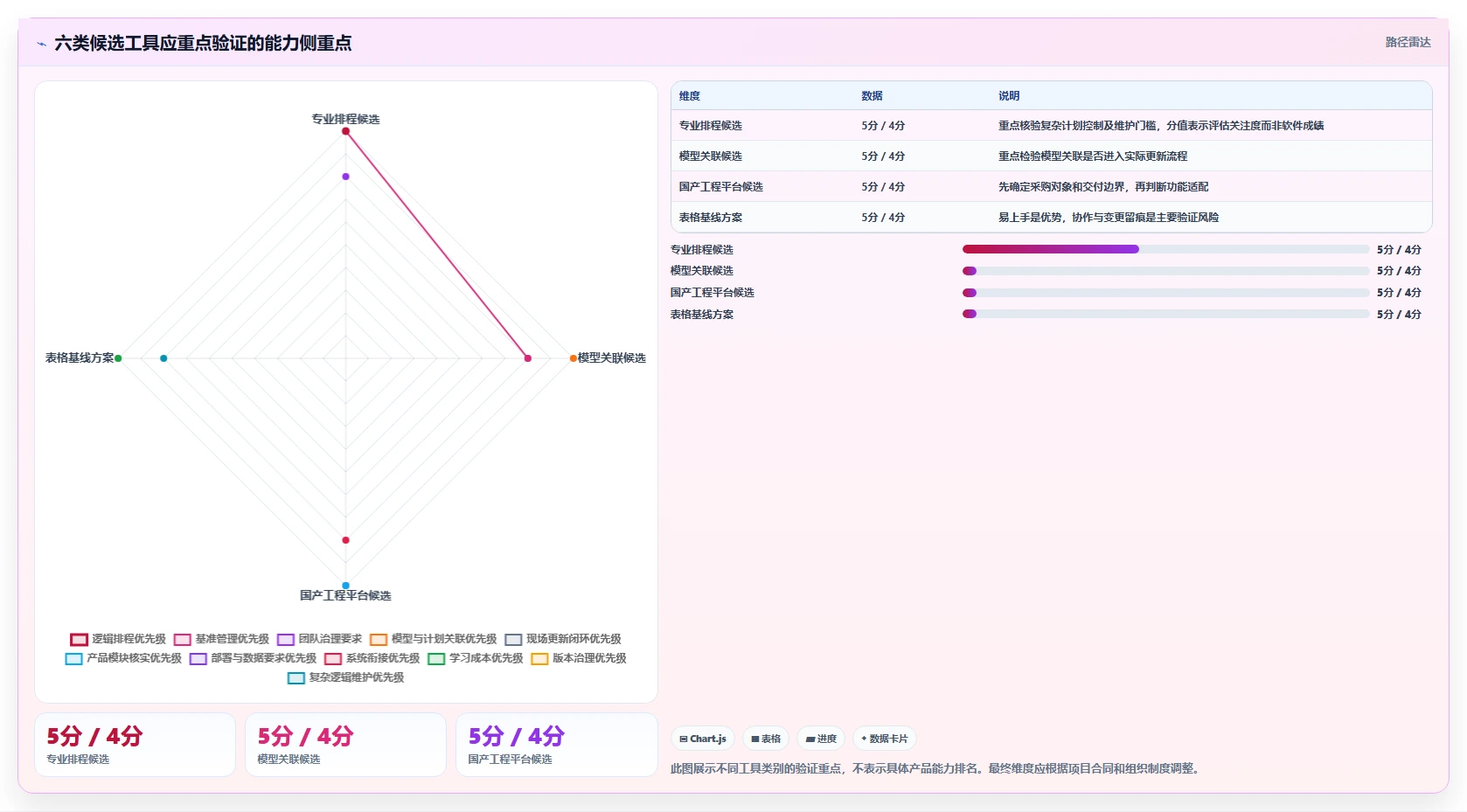
Task: Click the 模型关联候选 radar axis label
Action: click(611, 358)
